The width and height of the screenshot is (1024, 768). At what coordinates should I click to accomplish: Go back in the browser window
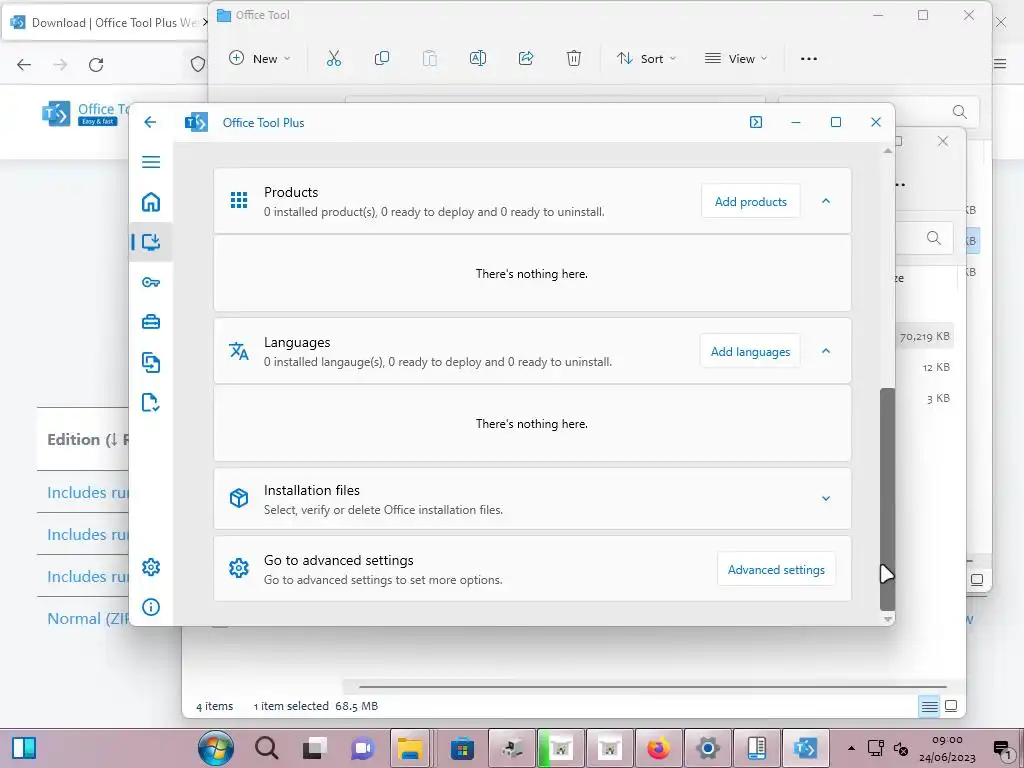pyautogui.click(x=24, y=65)
